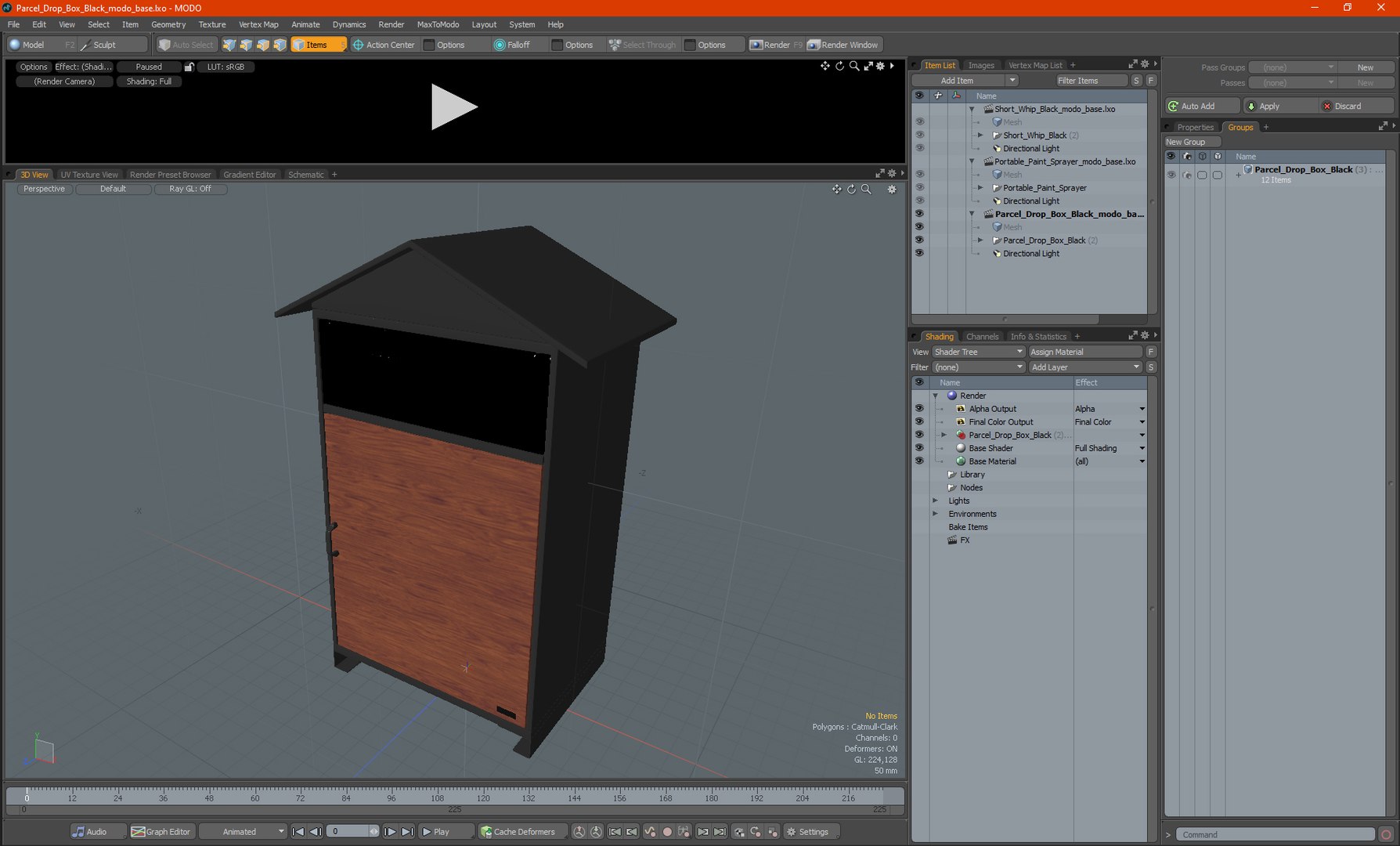Click the Falloff tool icon
Image resolution: width=1400 pixels, height=846 pixels.
[x=500, y=45]
